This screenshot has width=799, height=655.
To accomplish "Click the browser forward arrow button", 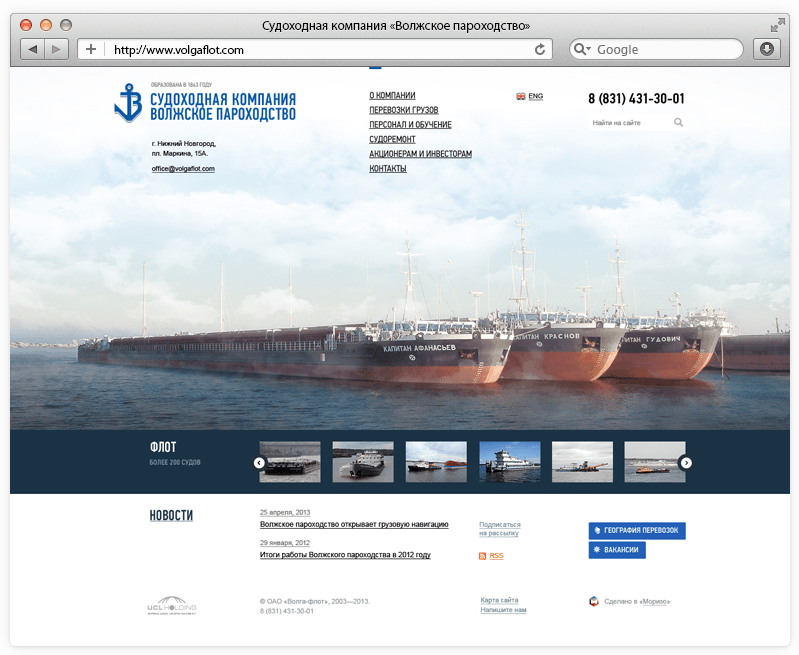I will (56, 49).
